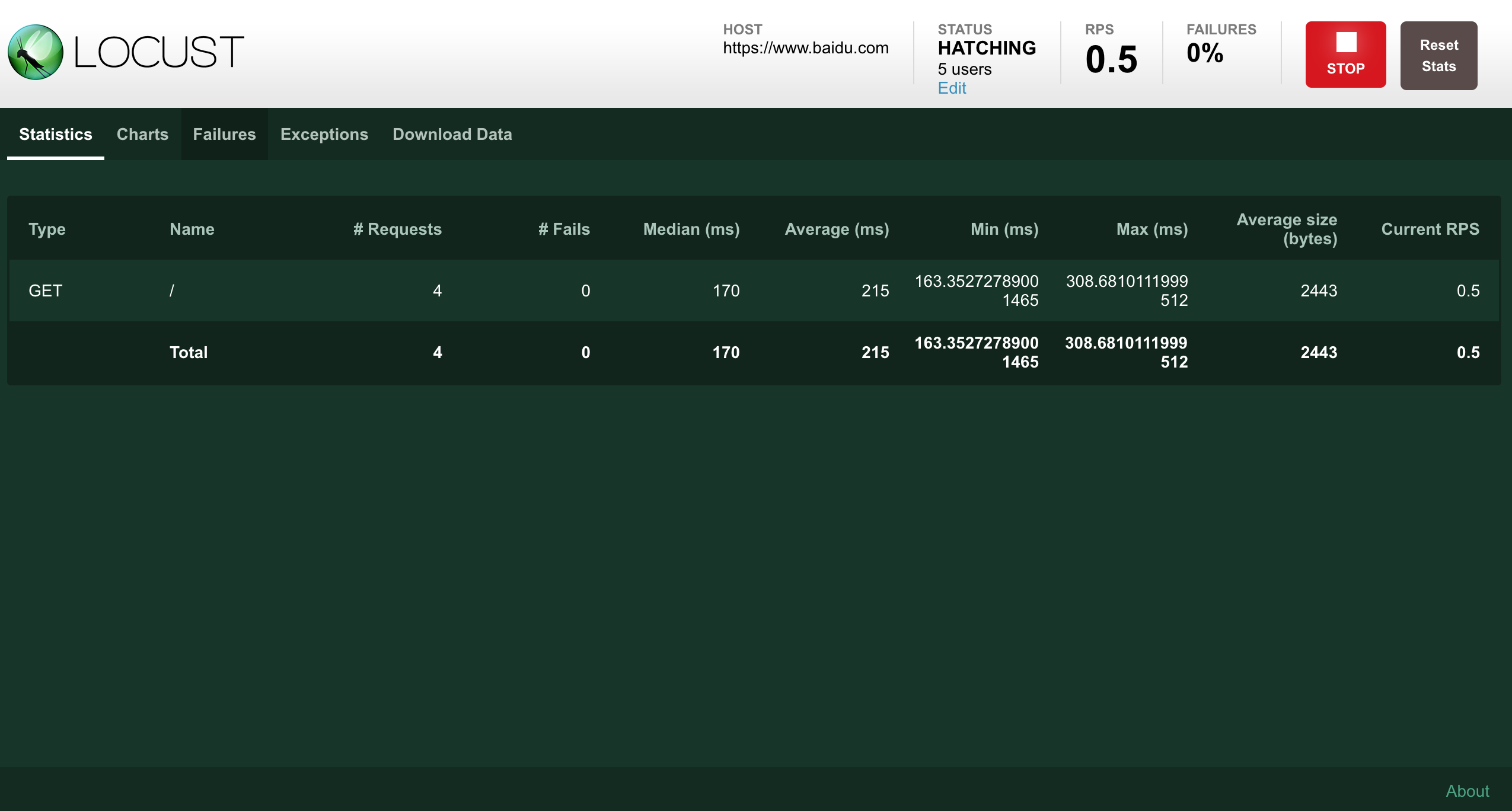1512x811 pixels.
Task: Click the GET row in table
Action: [46, 291]
